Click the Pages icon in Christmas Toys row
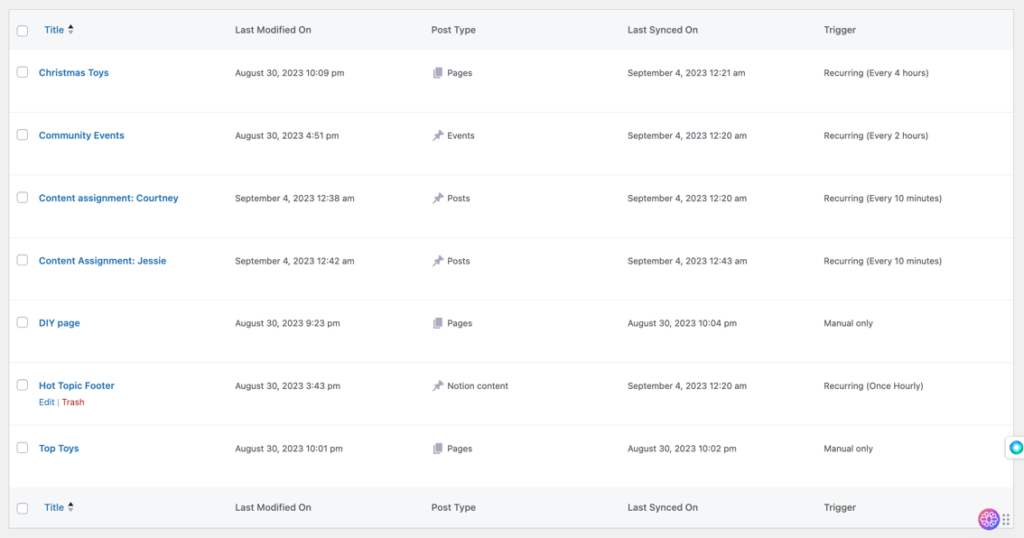The width and height of the screenshot is (1024, 538). click(x=437, y=73)
